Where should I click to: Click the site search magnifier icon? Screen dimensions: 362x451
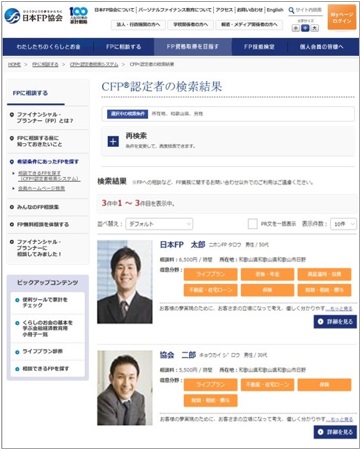coord(291,10)
